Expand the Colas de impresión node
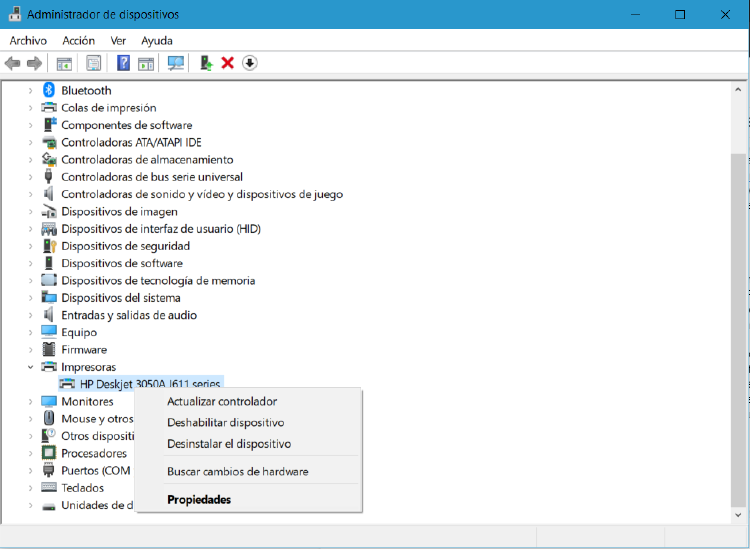This screenshot has height=549, width=750. pos(30,108)
